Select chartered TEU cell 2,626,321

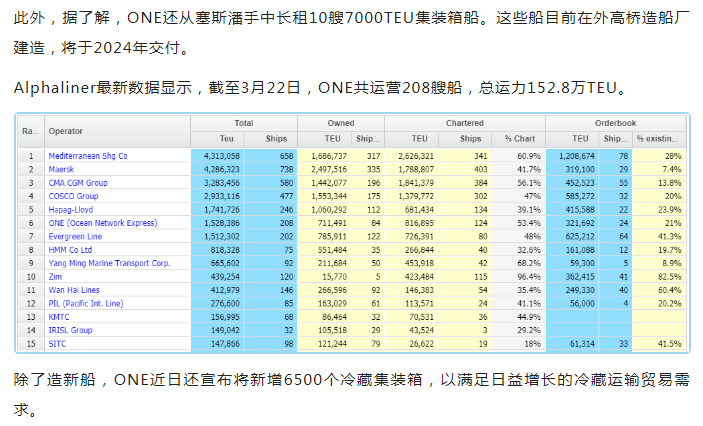coord(412,156)
